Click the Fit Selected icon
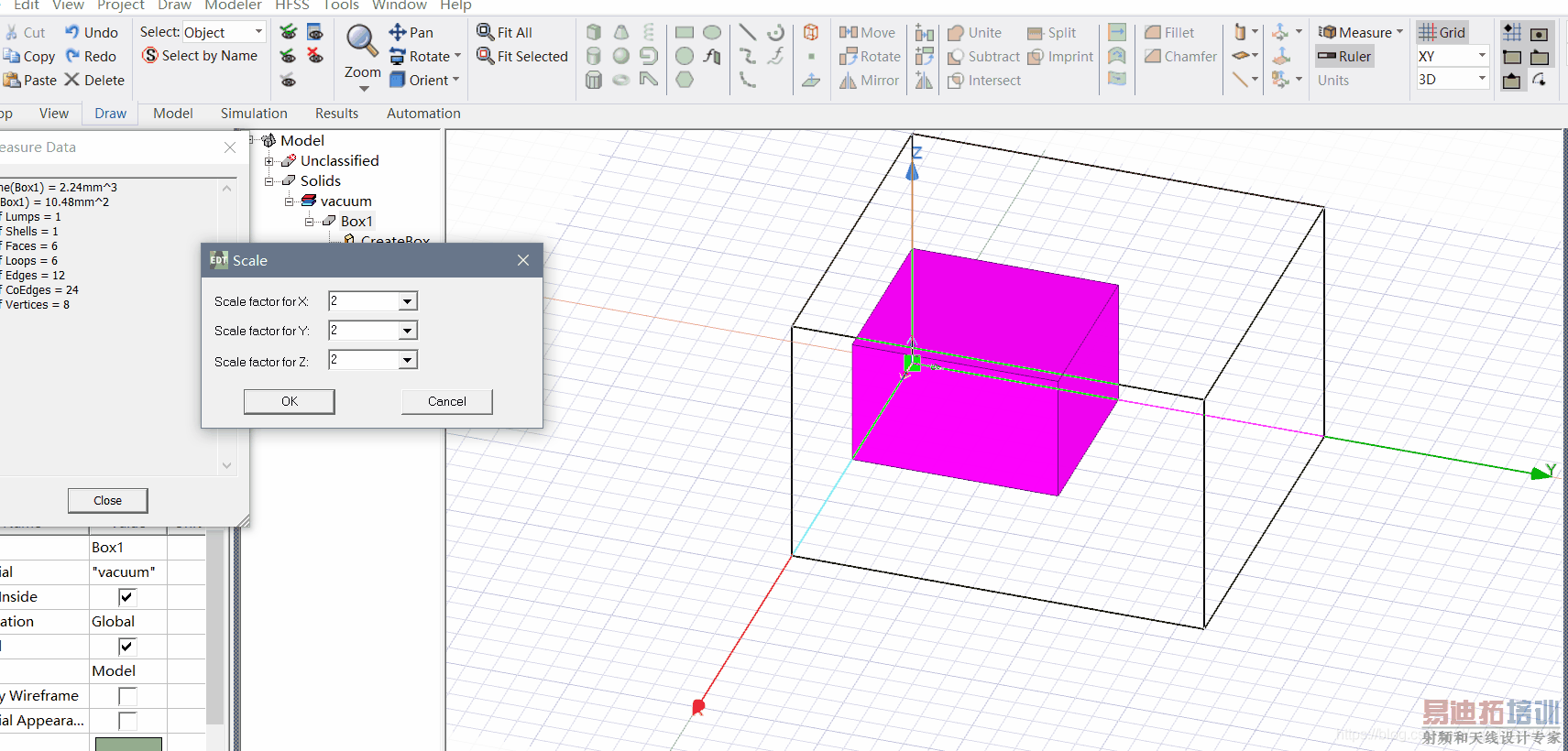Viewport: 1568px width, 751px height. pos(486,56)
